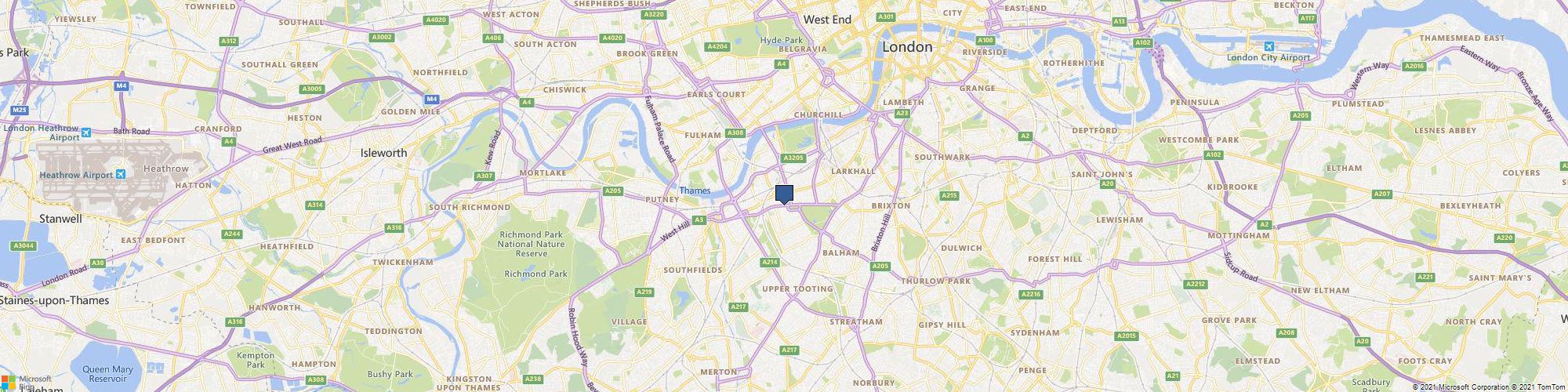Select the London city label
1568x392 pixels.
pos(907,47)
